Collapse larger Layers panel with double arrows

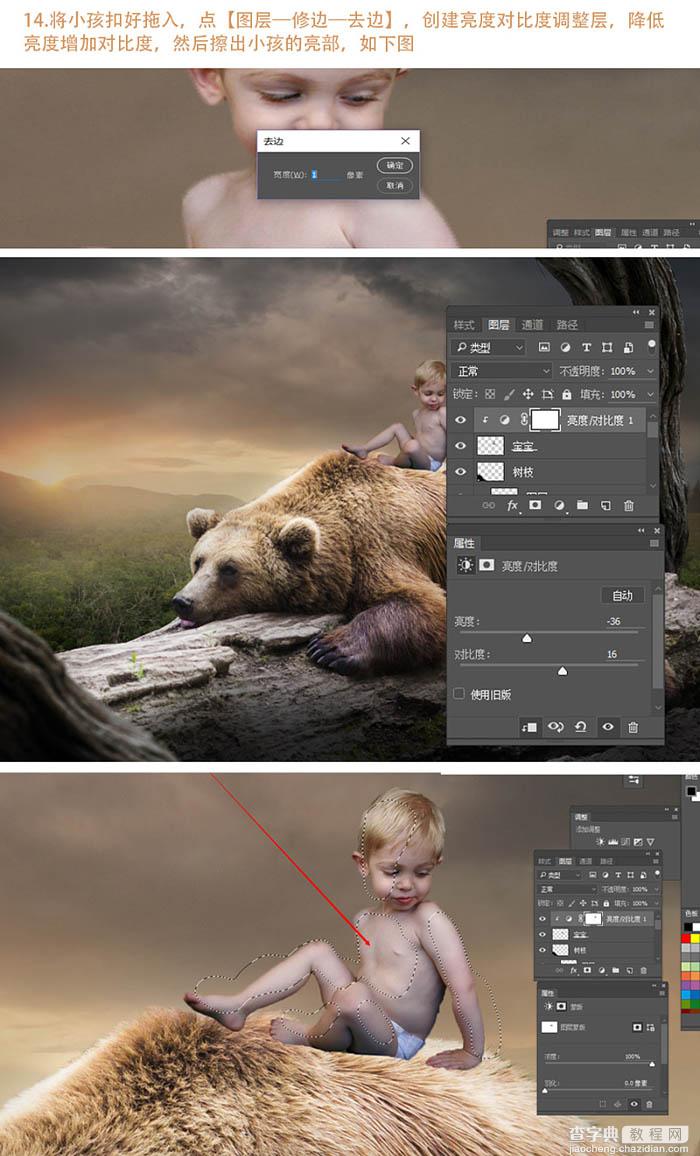click(x=637, y=313)
